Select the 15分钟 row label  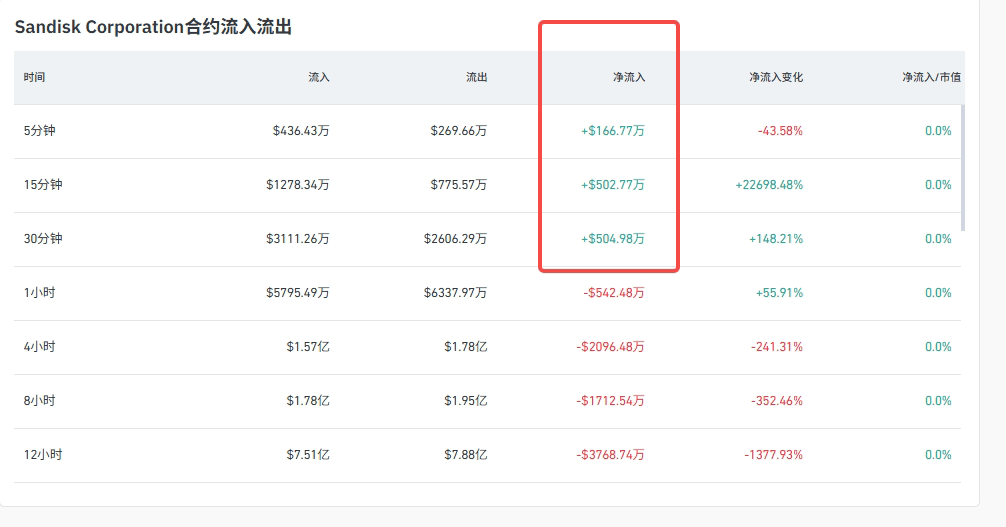click(43, 185)
